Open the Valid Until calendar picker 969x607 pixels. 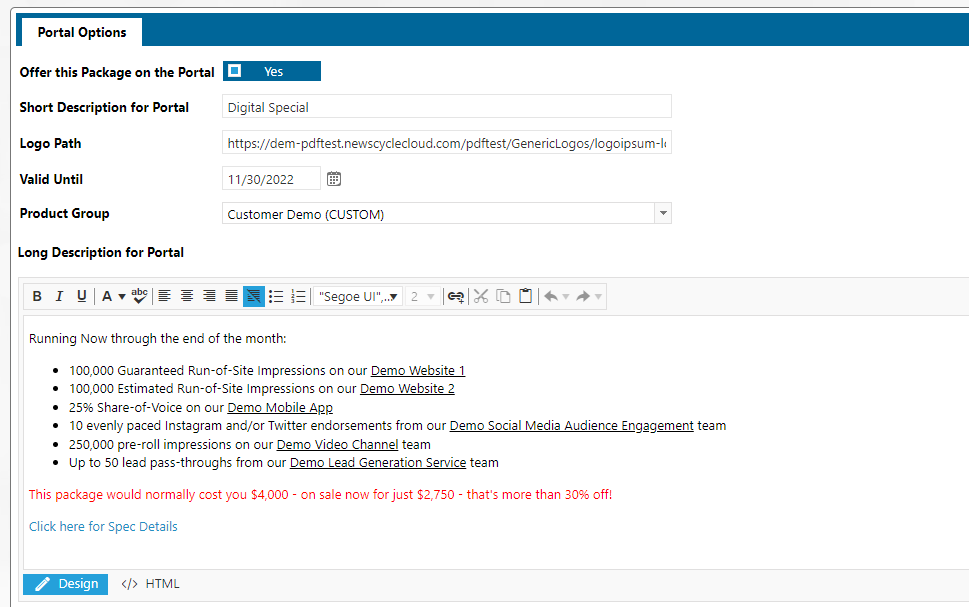[334, 179]
